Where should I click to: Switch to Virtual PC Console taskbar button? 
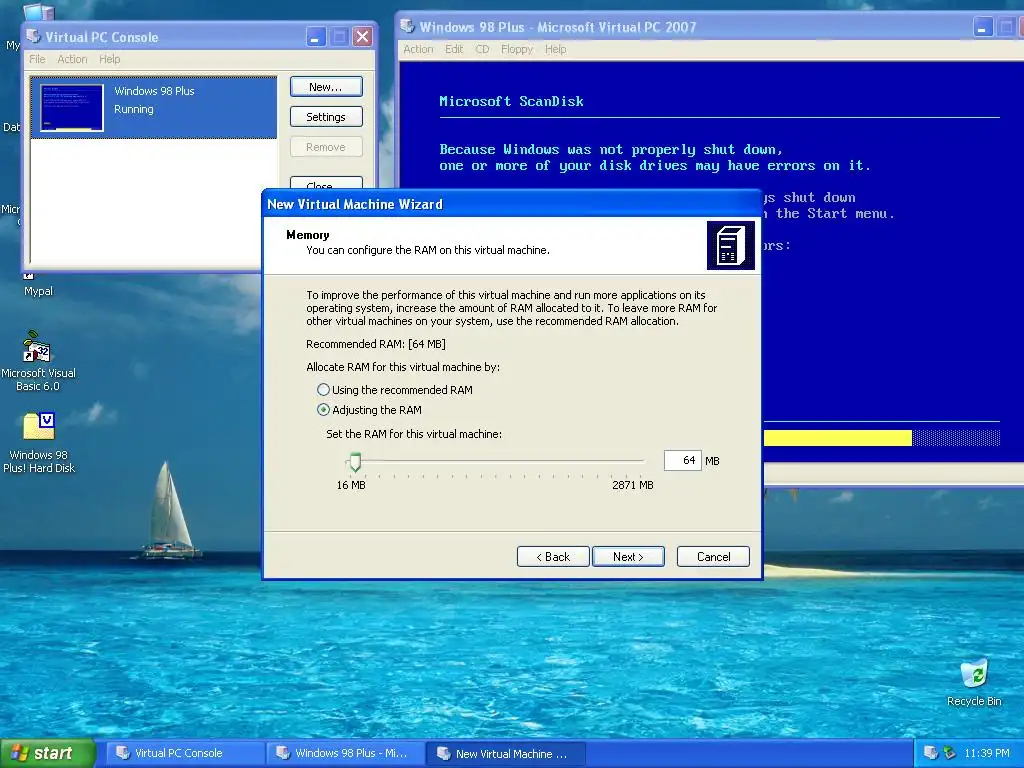point(183,753)
